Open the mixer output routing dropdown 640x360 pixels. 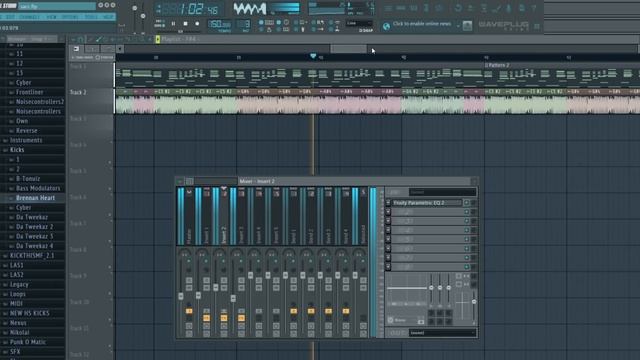pos(442,333)
